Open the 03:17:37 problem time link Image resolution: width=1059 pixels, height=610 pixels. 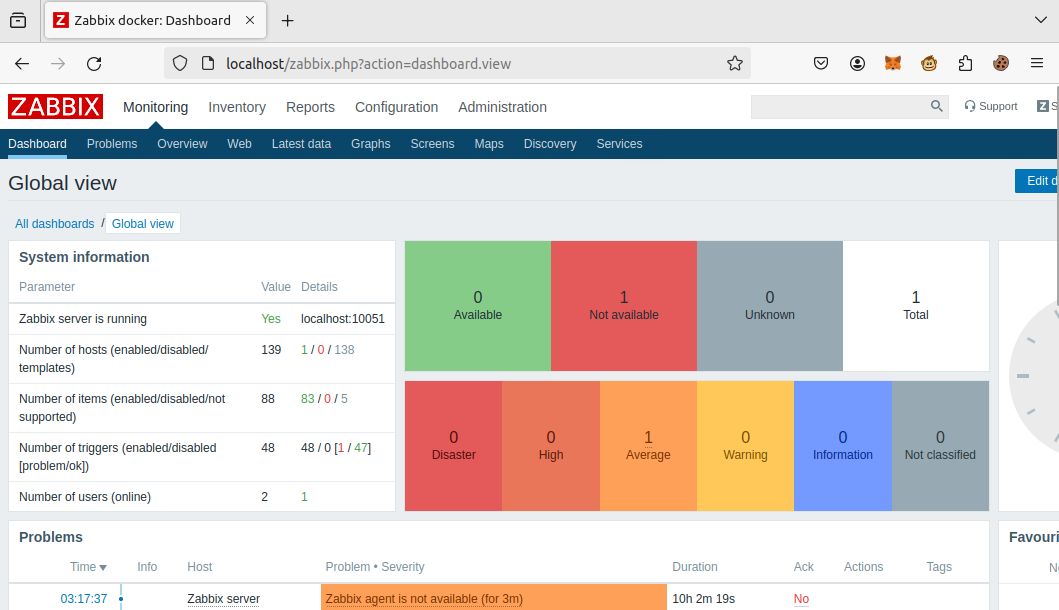click(84, 599)
